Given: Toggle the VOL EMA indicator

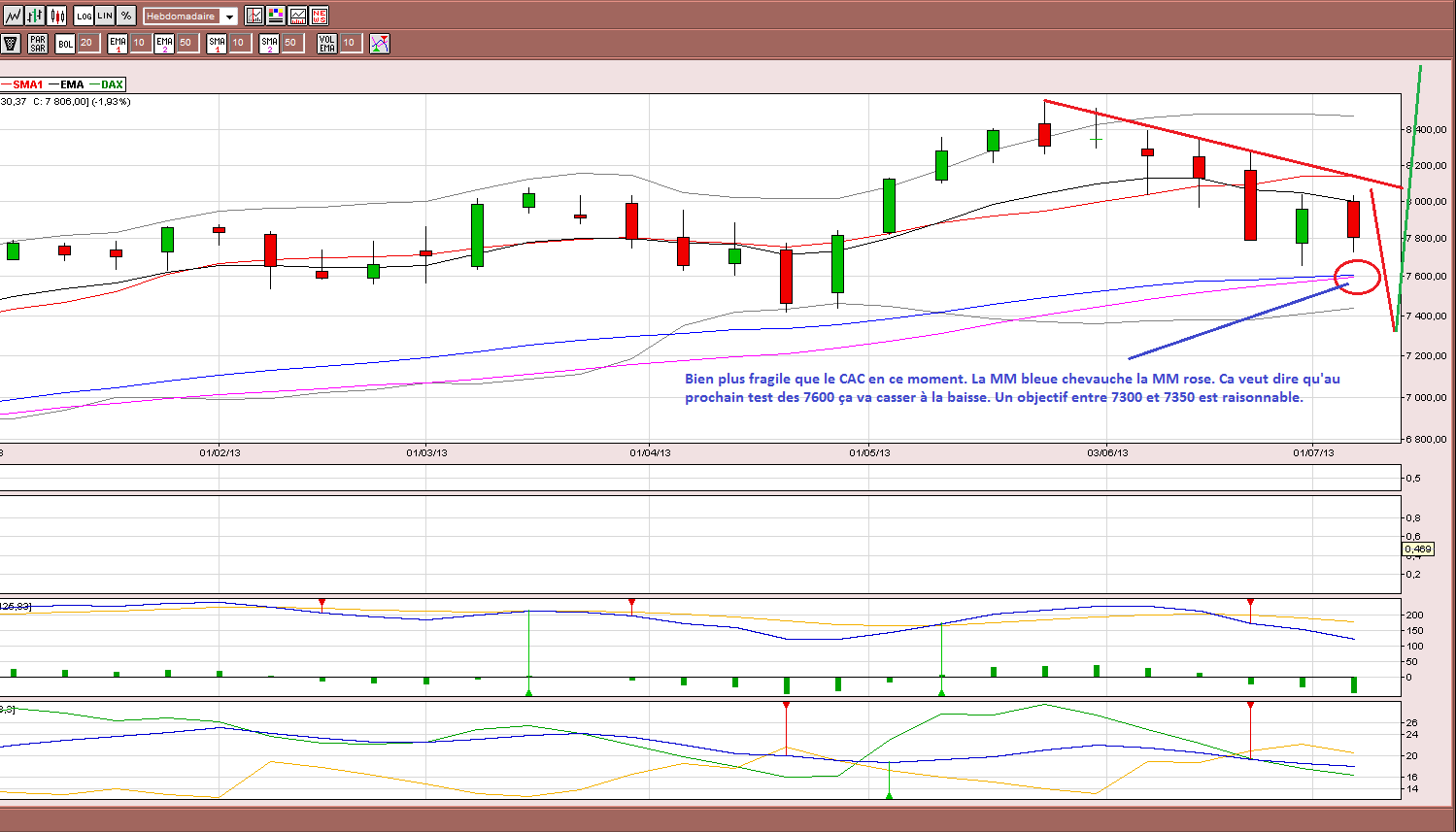Looking at the screenshot, I should click(x=327, y=44).
